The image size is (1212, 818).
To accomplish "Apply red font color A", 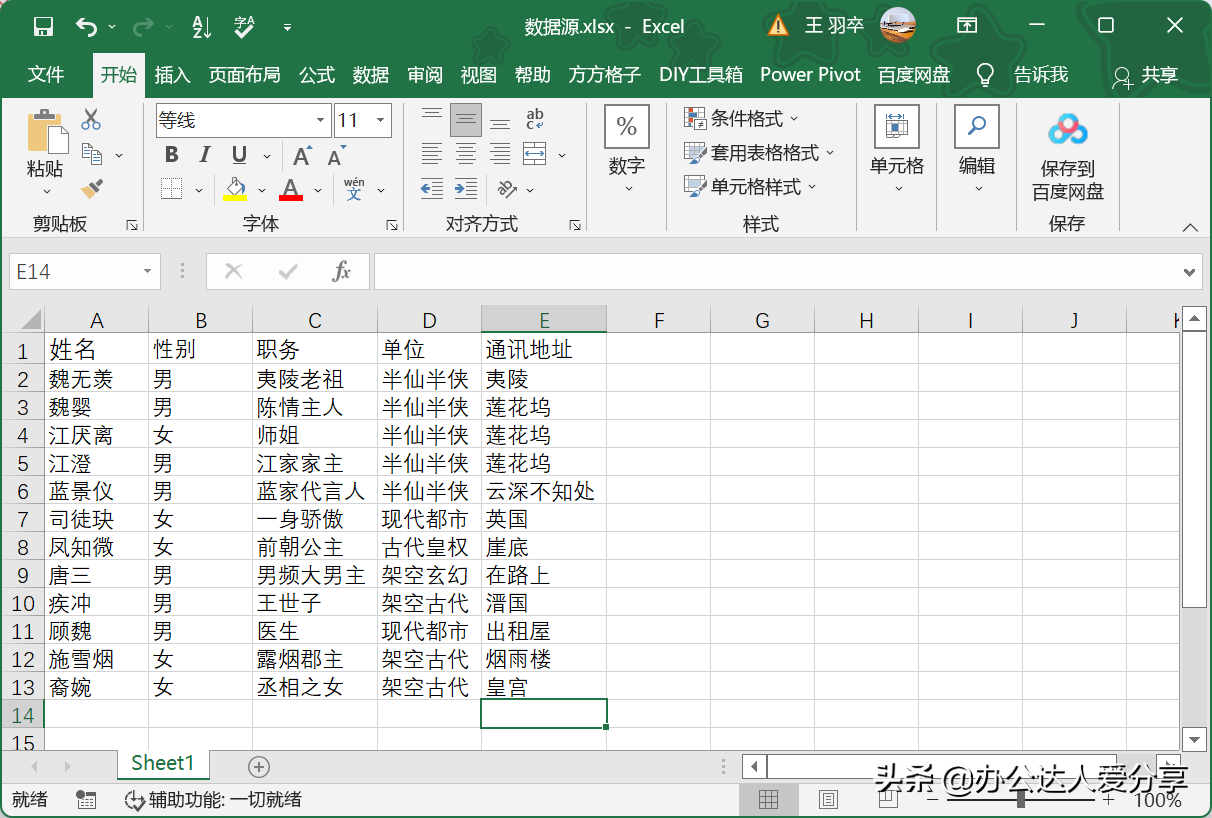I will [x=291, y=189].
